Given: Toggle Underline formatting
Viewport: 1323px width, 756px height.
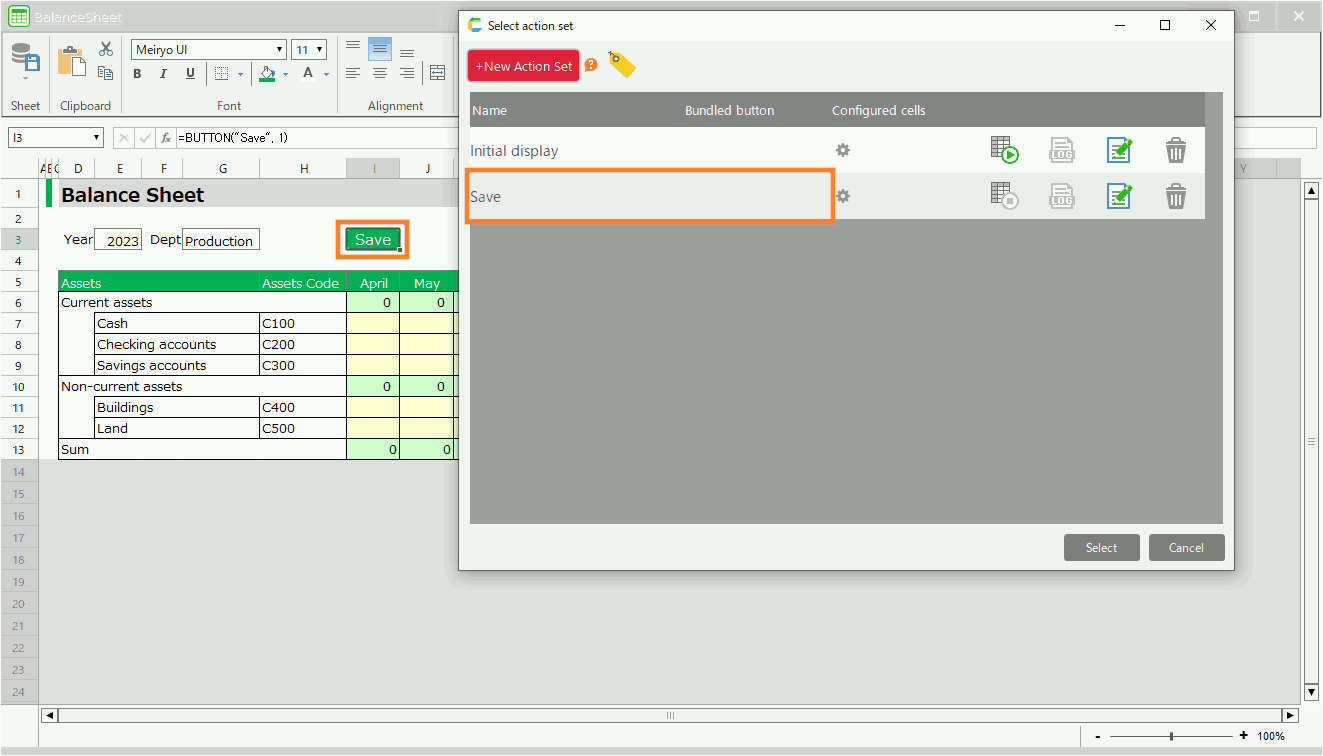Looking at the screenshot, I should [190, 74].
